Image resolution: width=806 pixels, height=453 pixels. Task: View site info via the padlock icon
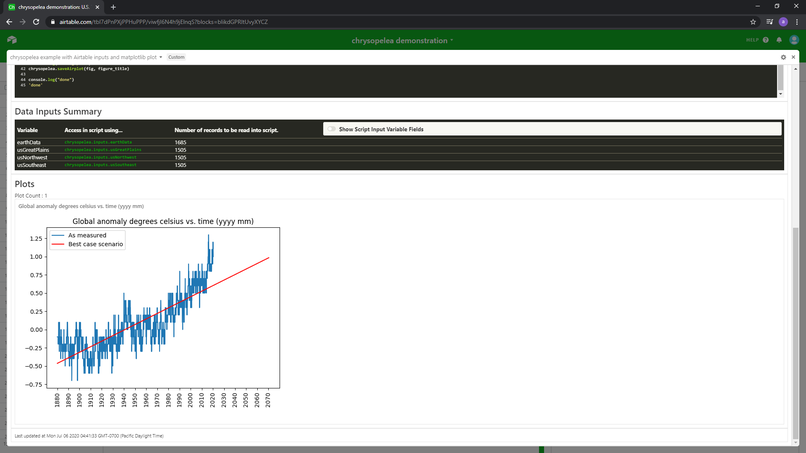(52, 22)
